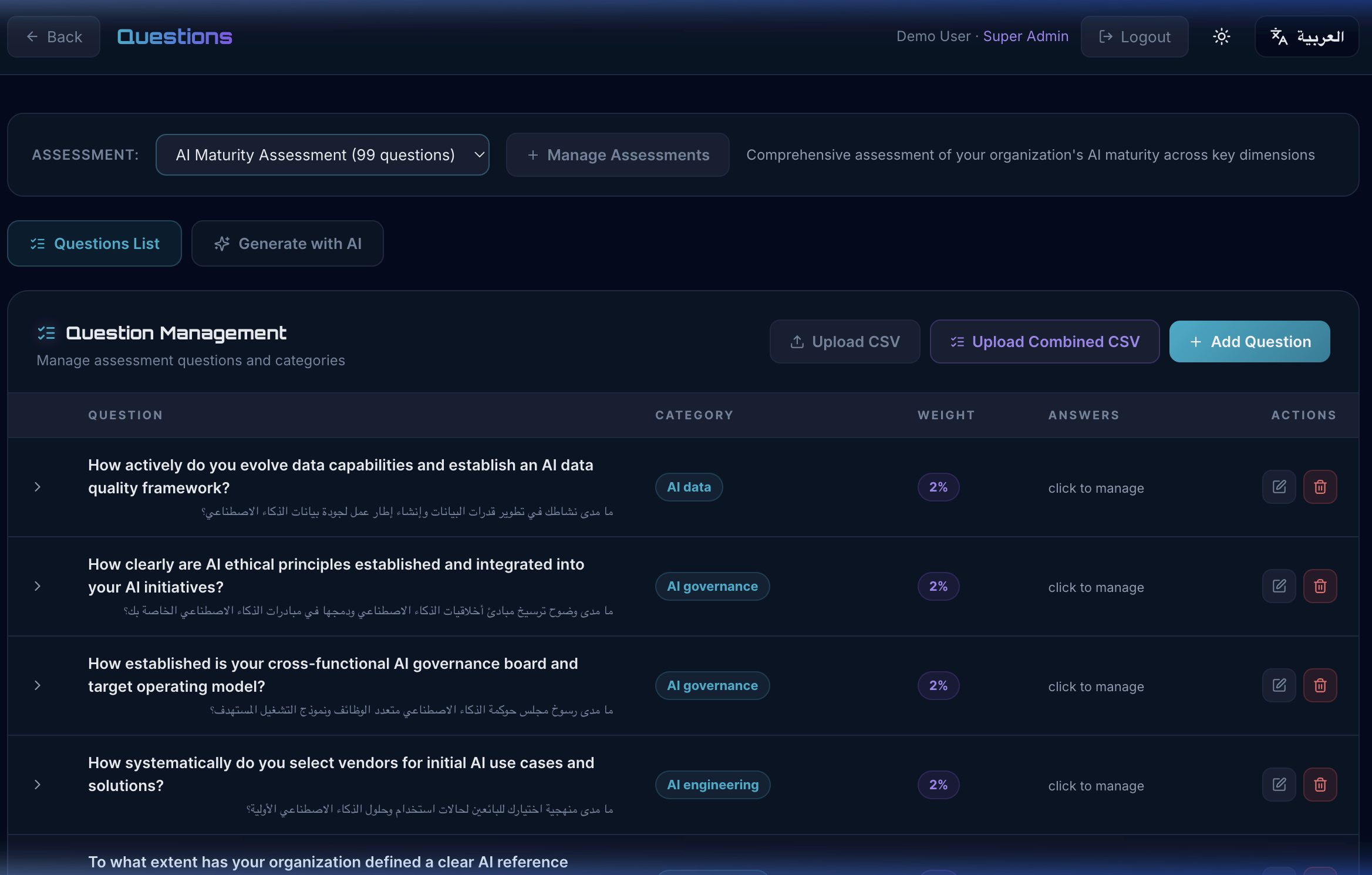This screenshot has height=875, width=1372.
Task: Click the Arabic translation of the governance board question
Action: point(411,711)
